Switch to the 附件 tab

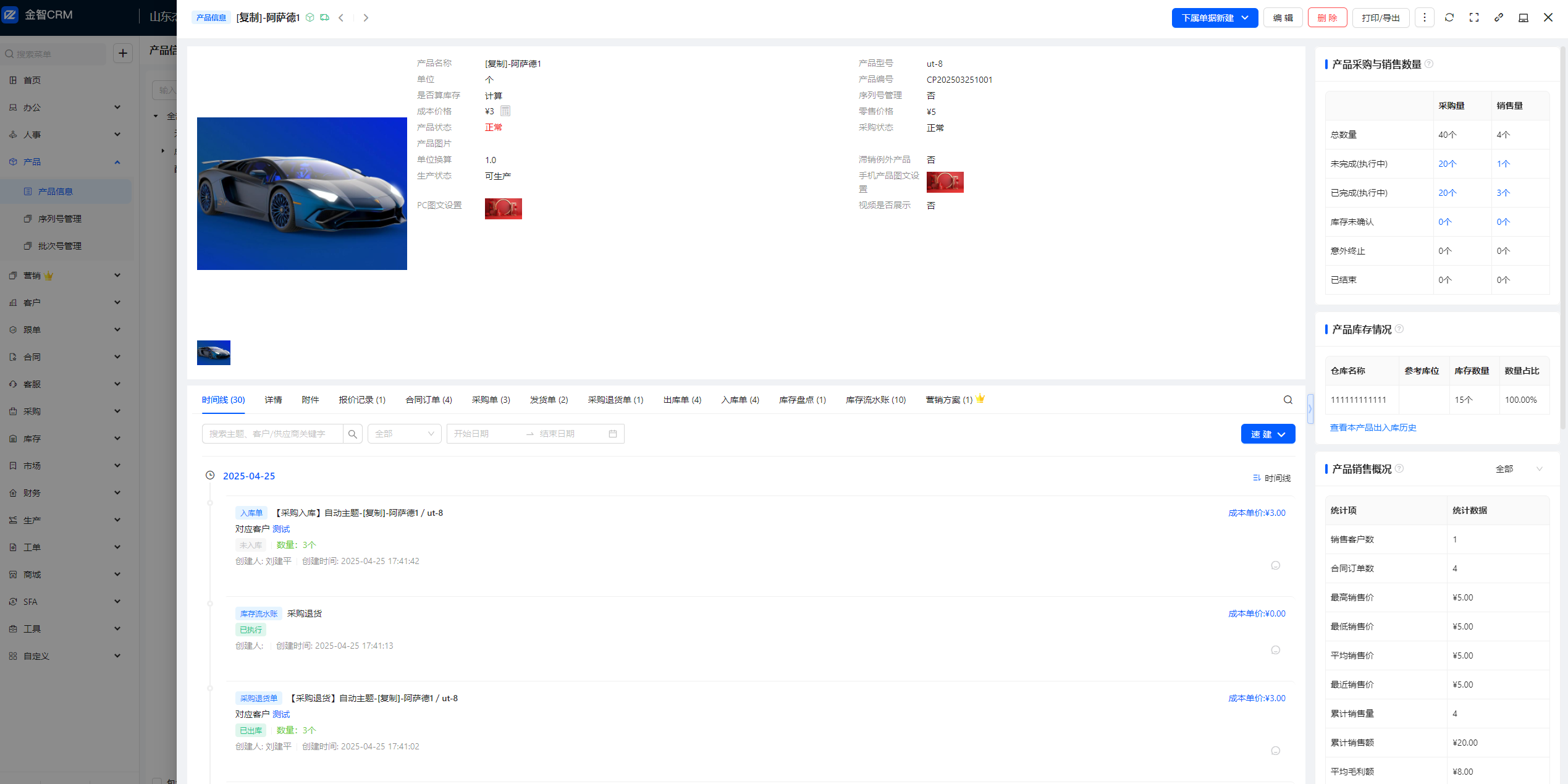(310, 400)
